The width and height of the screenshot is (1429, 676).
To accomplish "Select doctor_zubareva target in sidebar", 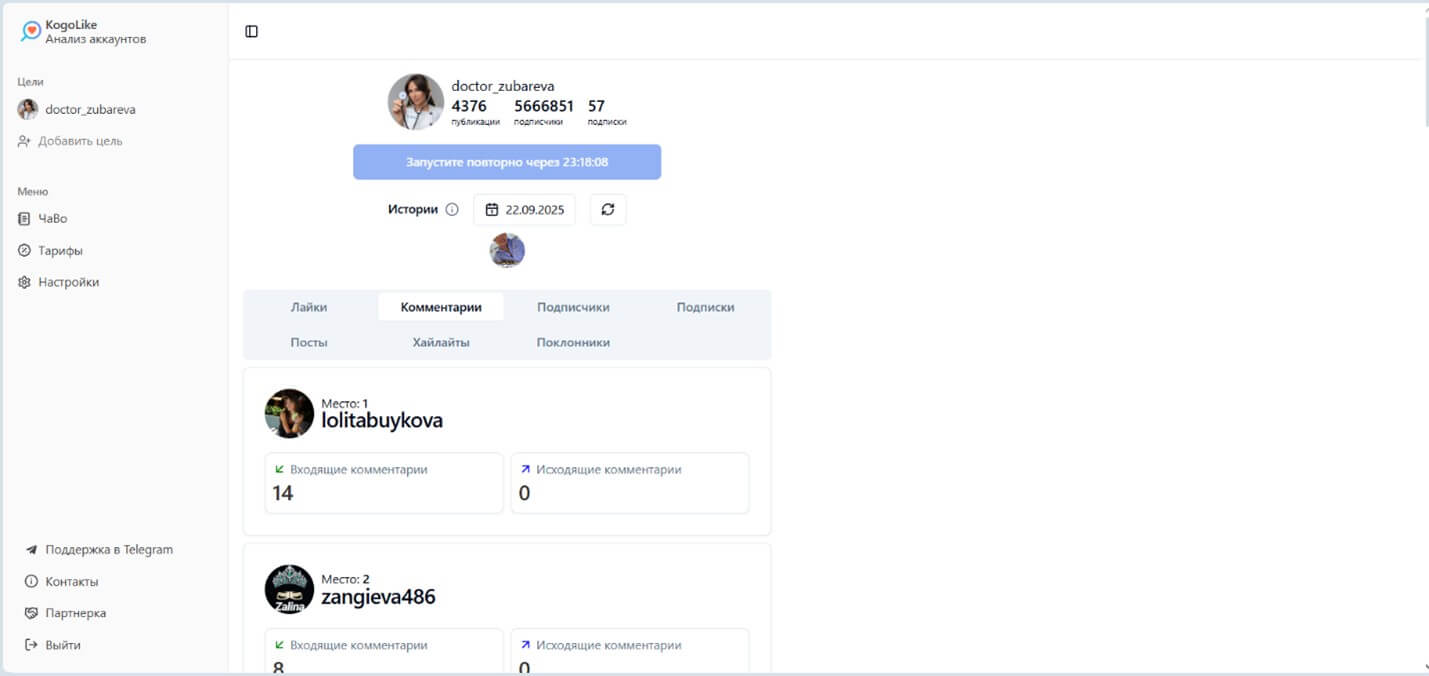I will pos(90,110).
